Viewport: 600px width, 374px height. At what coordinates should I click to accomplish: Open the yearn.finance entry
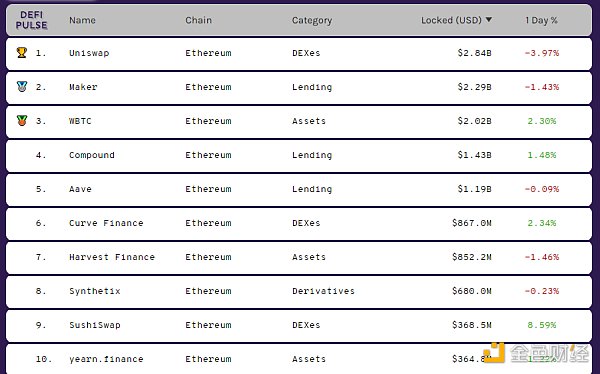pos(106,359)
